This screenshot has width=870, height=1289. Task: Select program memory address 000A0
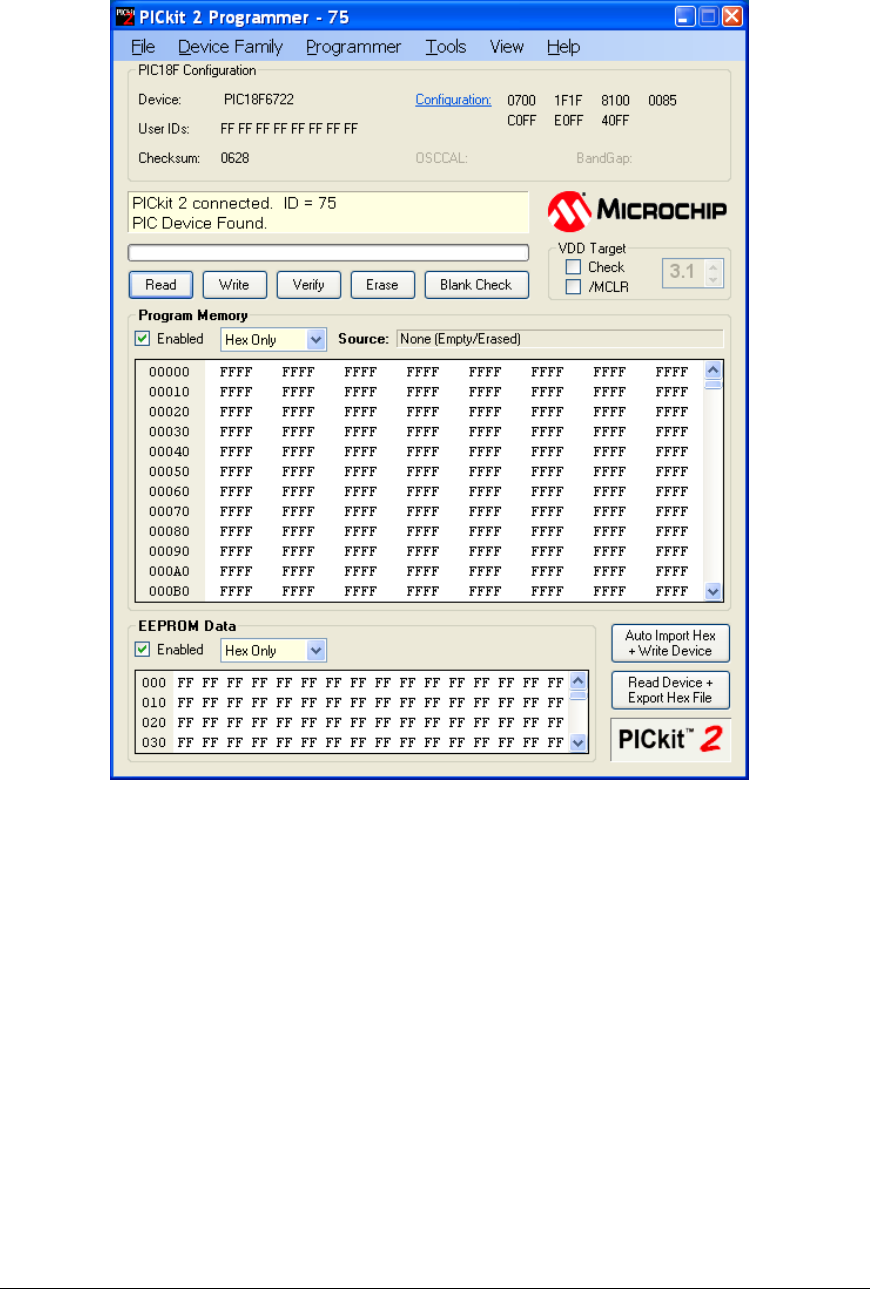point(169,571)
